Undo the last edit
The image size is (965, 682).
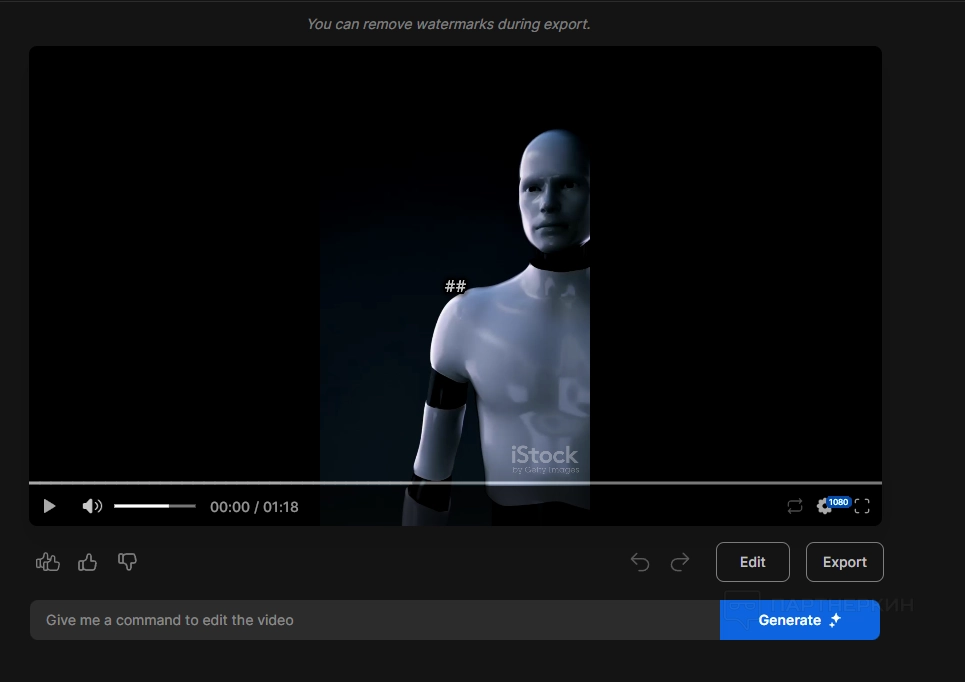(640, 563)
